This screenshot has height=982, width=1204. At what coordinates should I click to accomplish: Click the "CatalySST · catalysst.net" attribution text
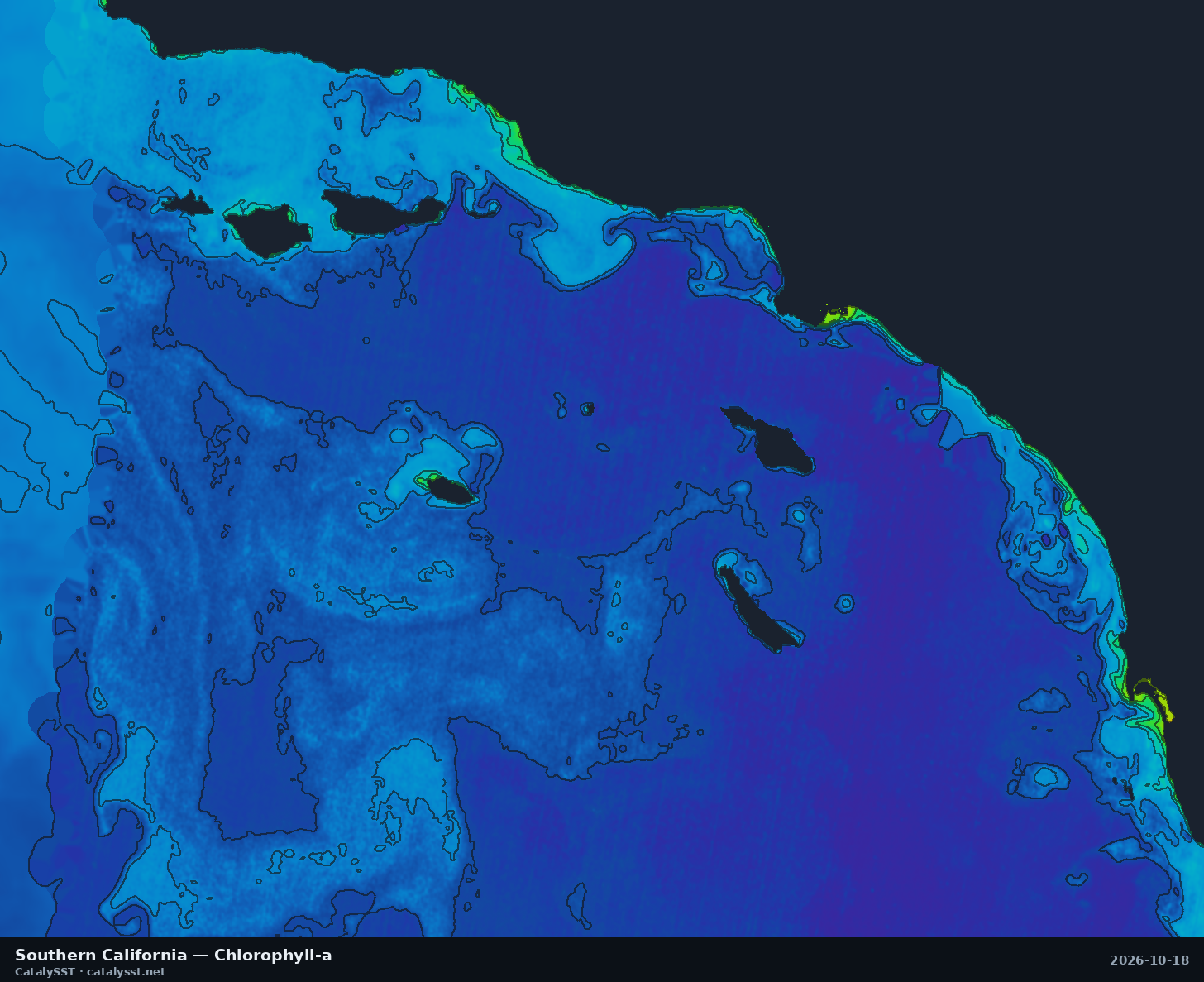pos(90,972)
